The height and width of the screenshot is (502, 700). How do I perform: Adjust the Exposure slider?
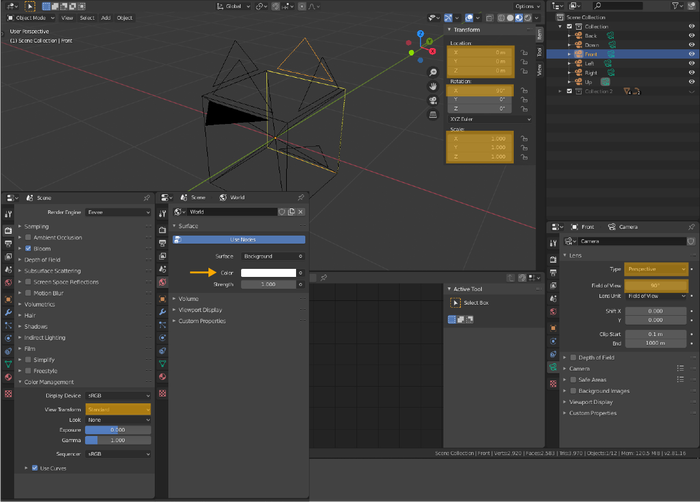(118, 430)
